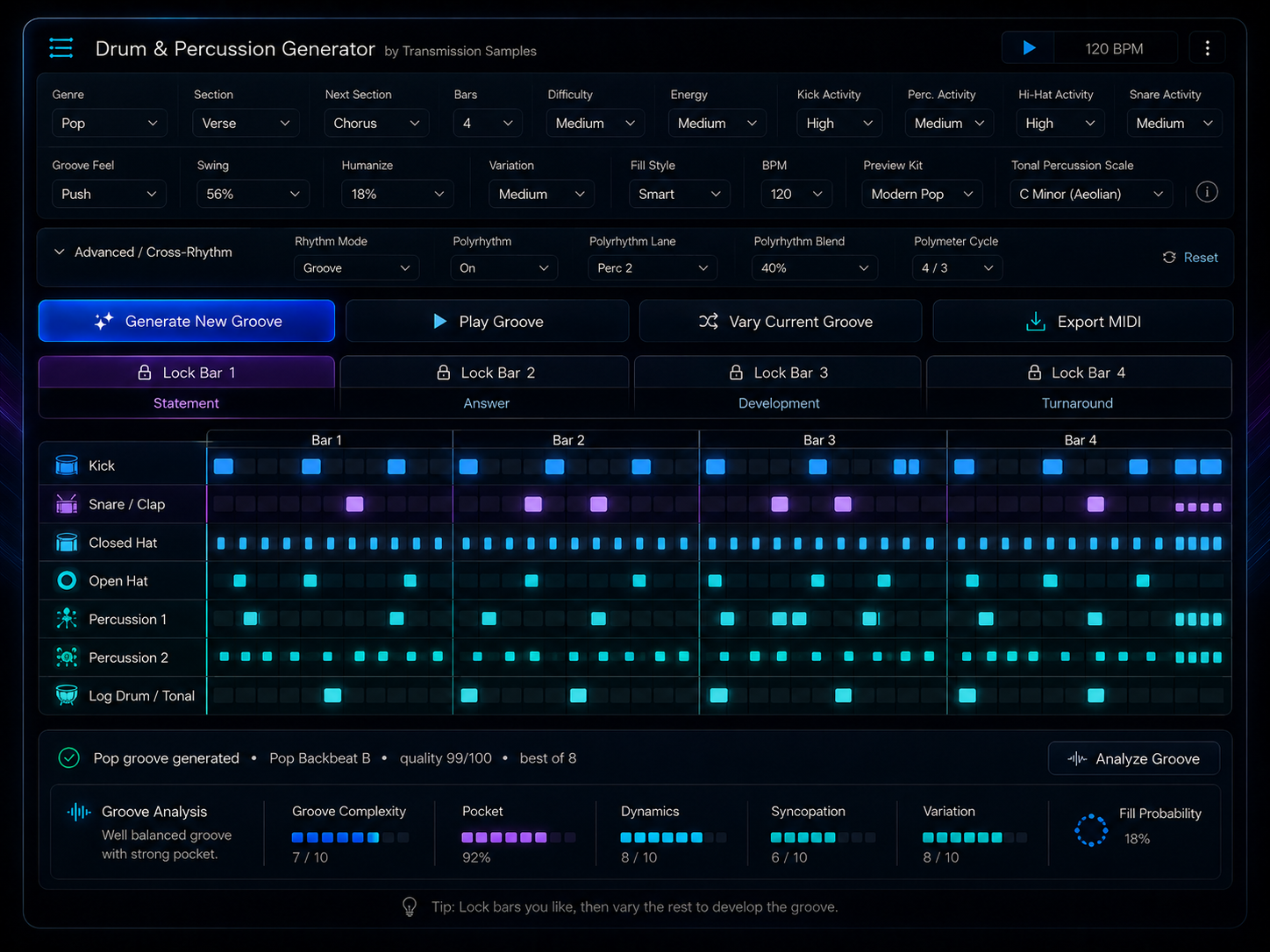1270x952 pixels.
Task: Open the three-dot options menu
Action: tap(1208, 48)
